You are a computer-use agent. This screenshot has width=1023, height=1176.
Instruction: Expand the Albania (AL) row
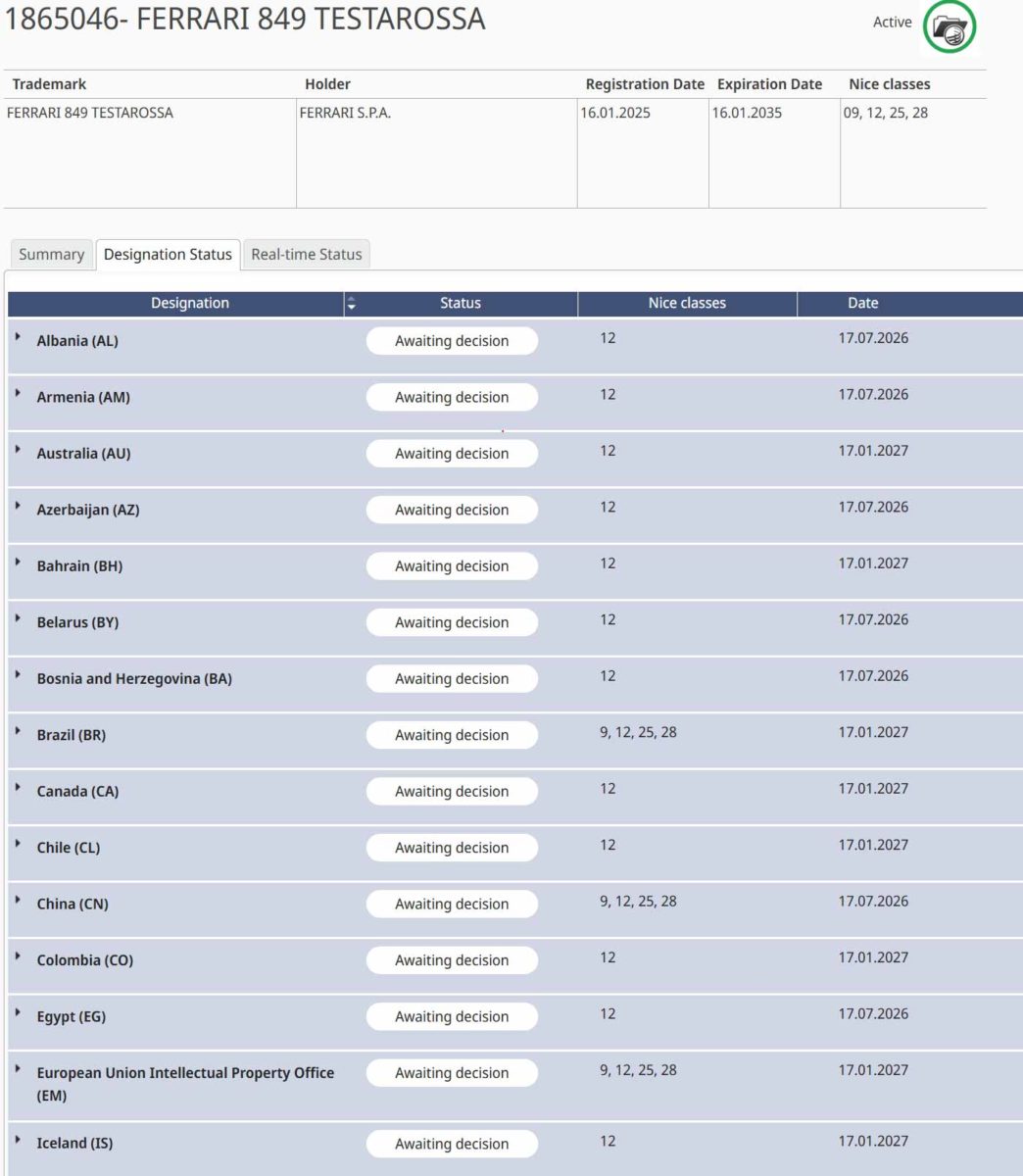click(x=18, y=336)
